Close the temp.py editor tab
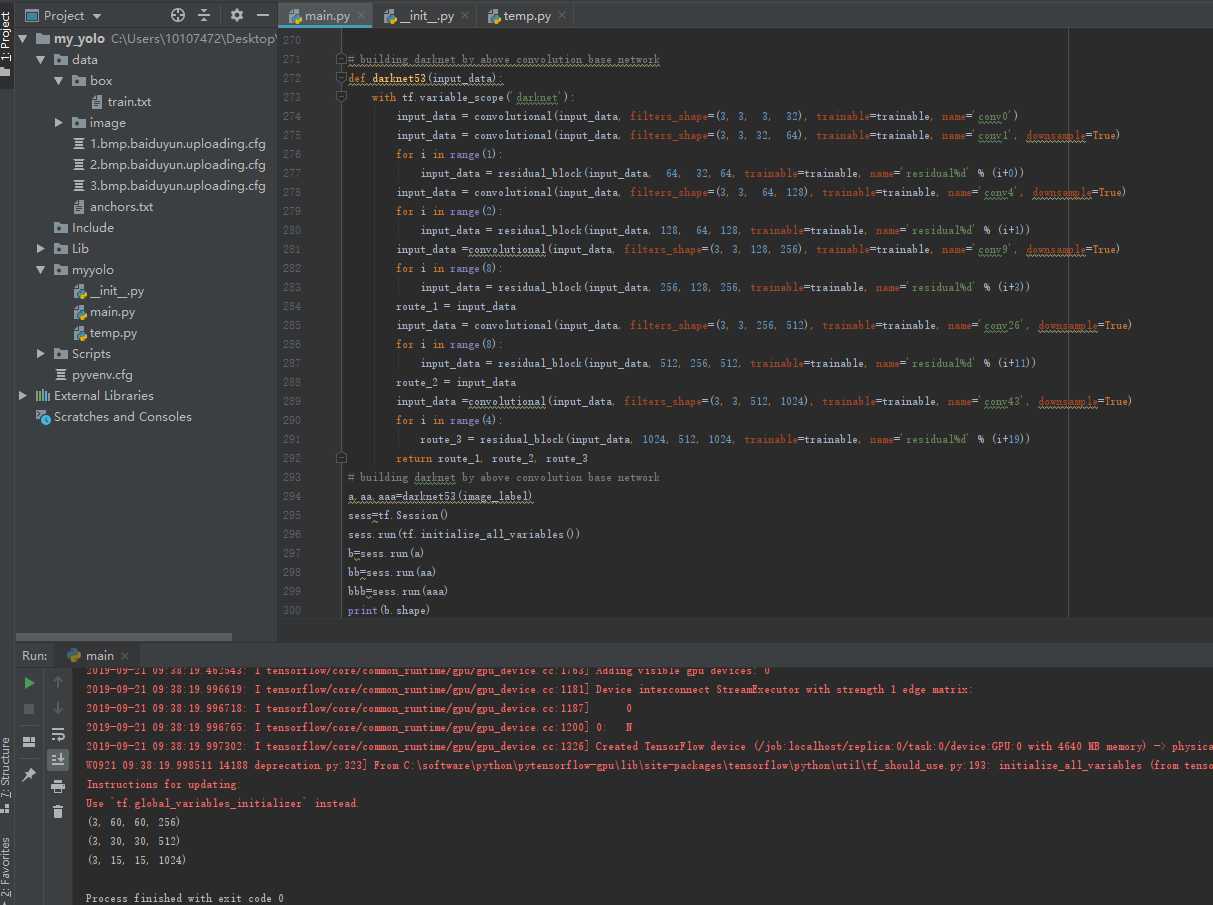The image size is (1213, 905). pyautogui.click(x=562, y=16)
